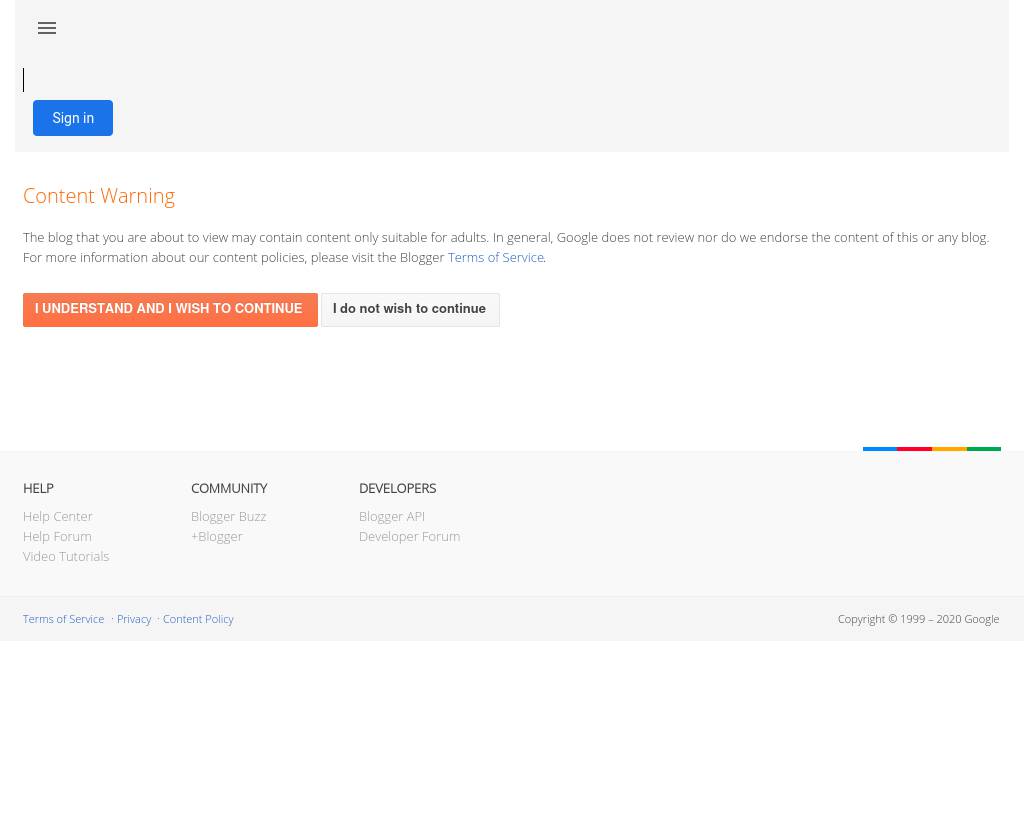
Task: Open the Content Policy footer link
Action: [x=198, y=619]
